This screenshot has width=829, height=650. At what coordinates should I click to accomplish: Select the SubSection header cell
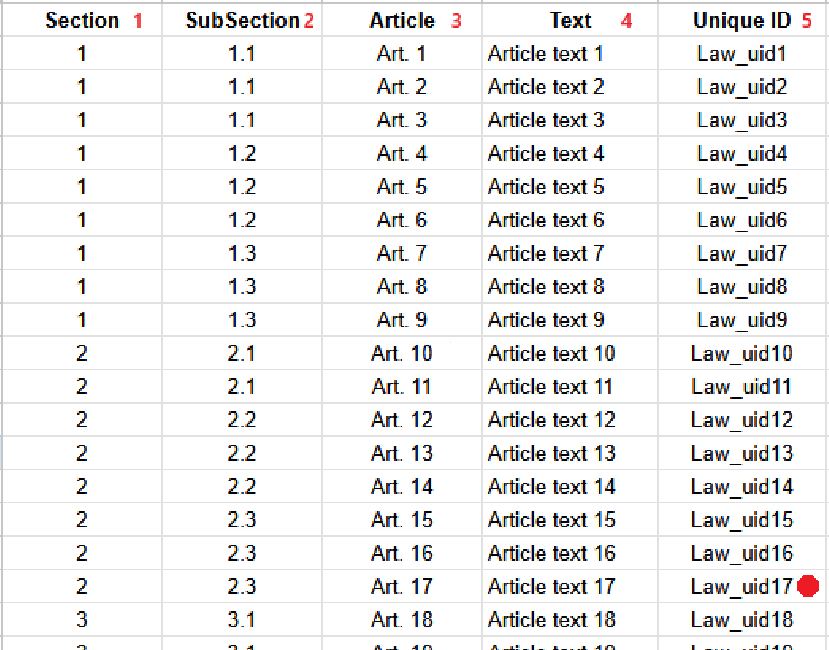[x=242, y=21]
